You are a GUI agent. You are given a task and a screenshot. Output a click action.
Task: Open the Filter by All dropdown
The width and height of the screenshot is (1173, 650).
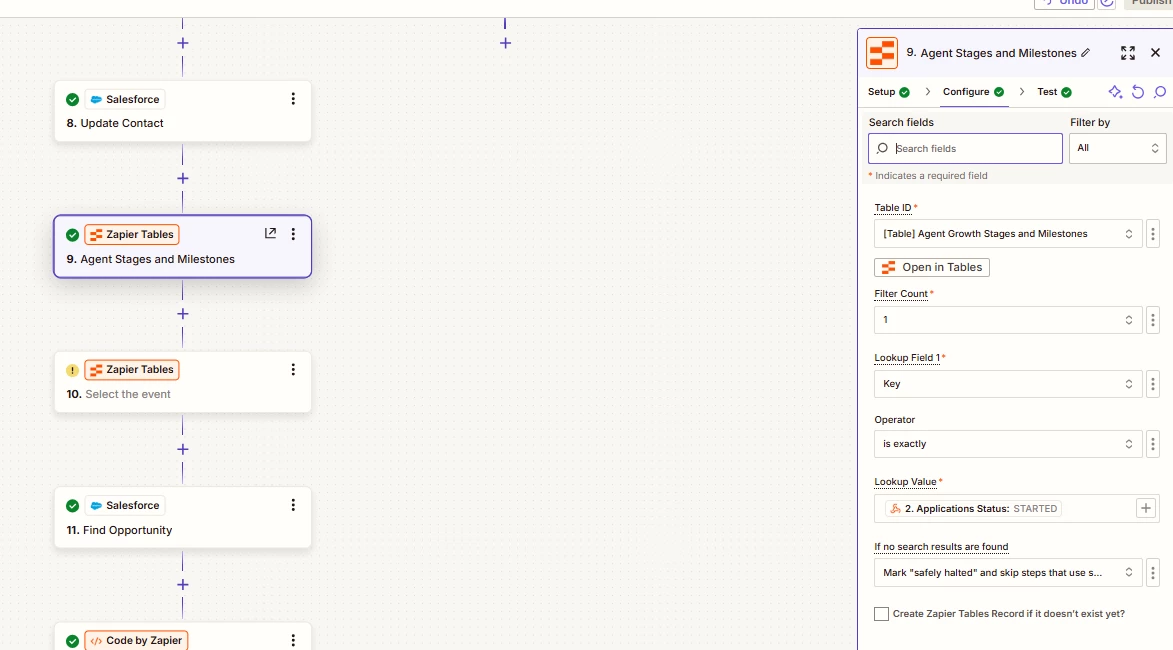pos(1117,148)
